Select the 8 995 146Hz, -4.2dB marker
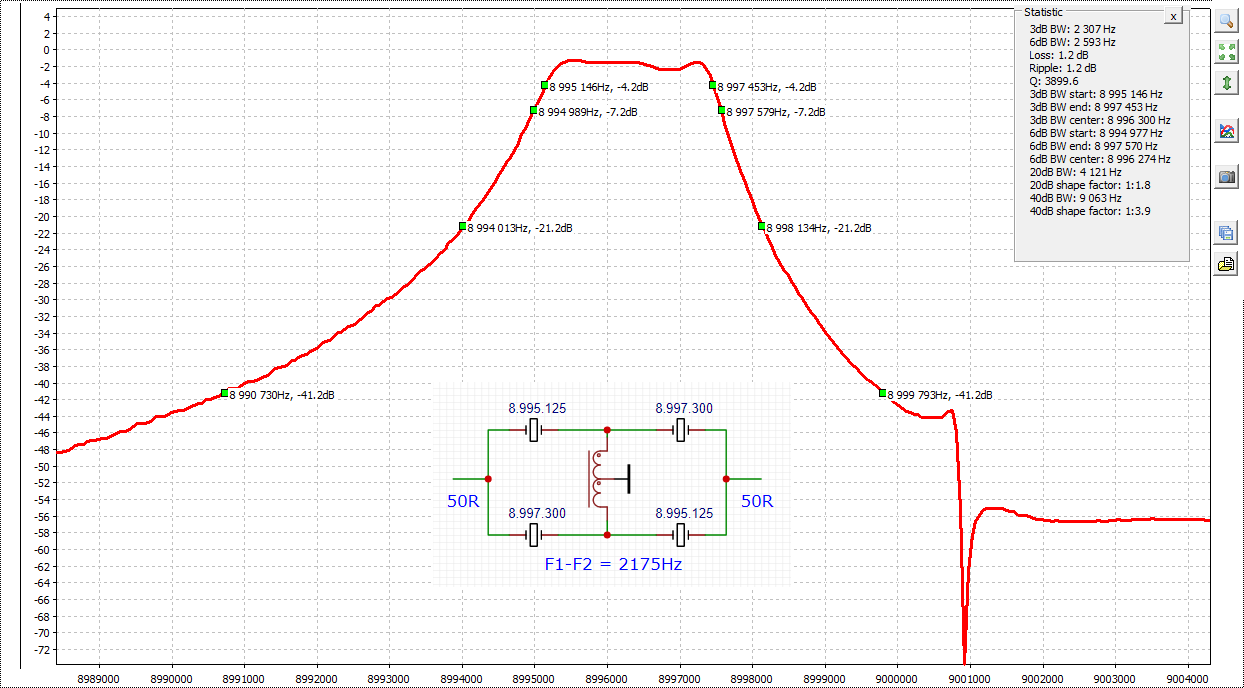The height and width of the screenshot is (688, 1244). (544, 85)
